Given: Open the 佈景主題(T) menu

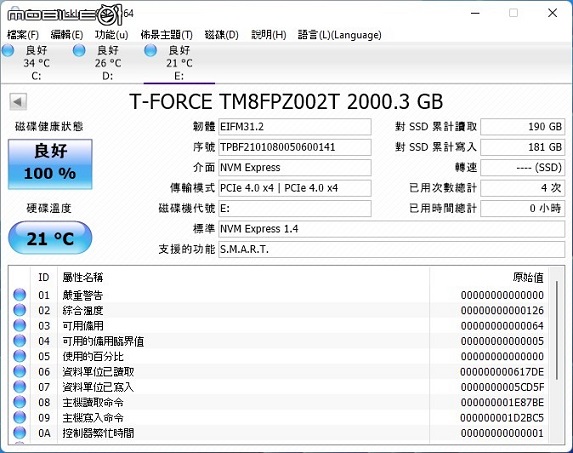Looking at the screenshot, I should tap(167, 35).
